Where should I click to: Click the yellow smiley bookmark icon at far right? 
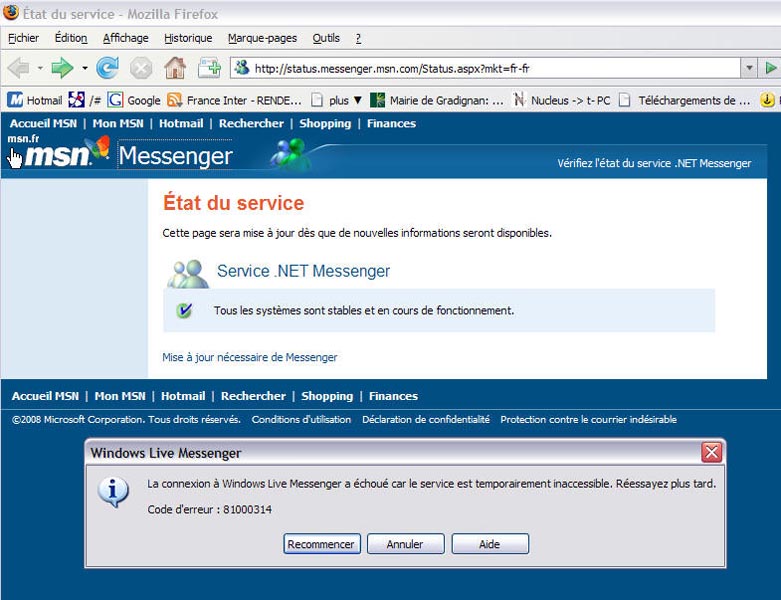click(767, 100)
